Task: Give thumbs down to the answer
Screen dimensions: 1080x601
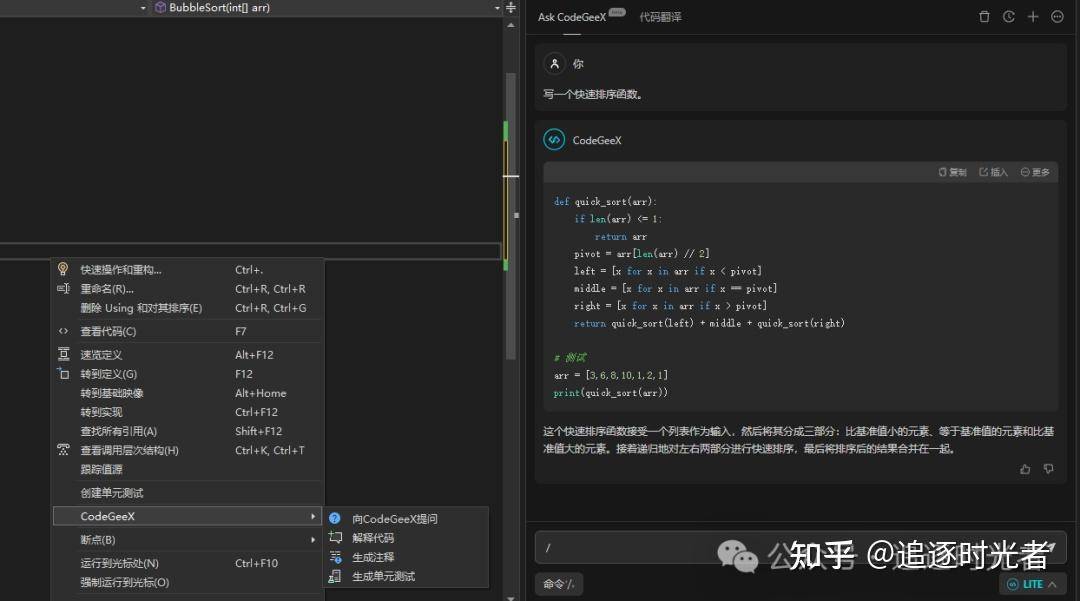Action: (1048, 469)
